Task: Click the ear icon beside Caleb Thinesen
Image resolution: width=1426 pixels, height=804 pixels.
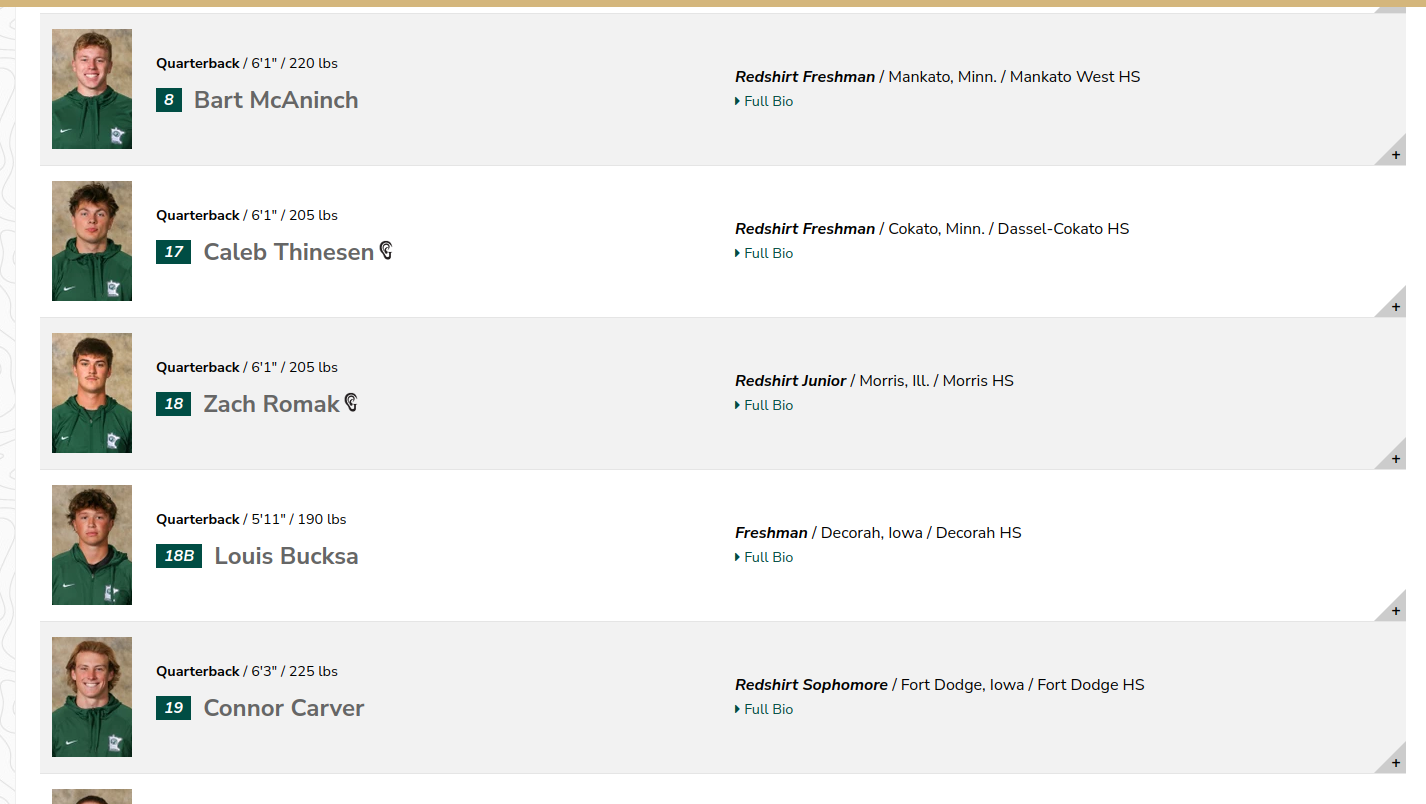Action: [x=386, y=250]
